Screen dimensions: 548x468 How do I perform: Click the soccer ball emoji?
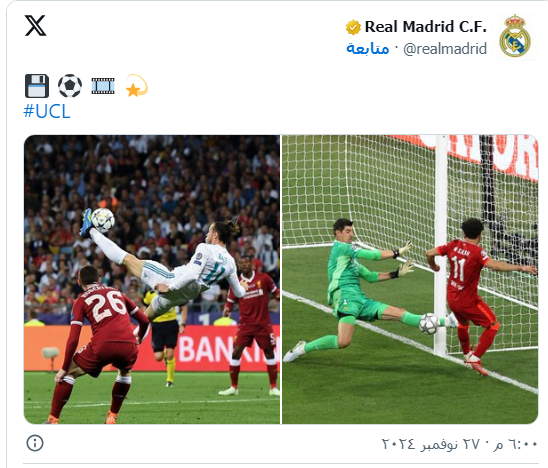click(70, 86)
